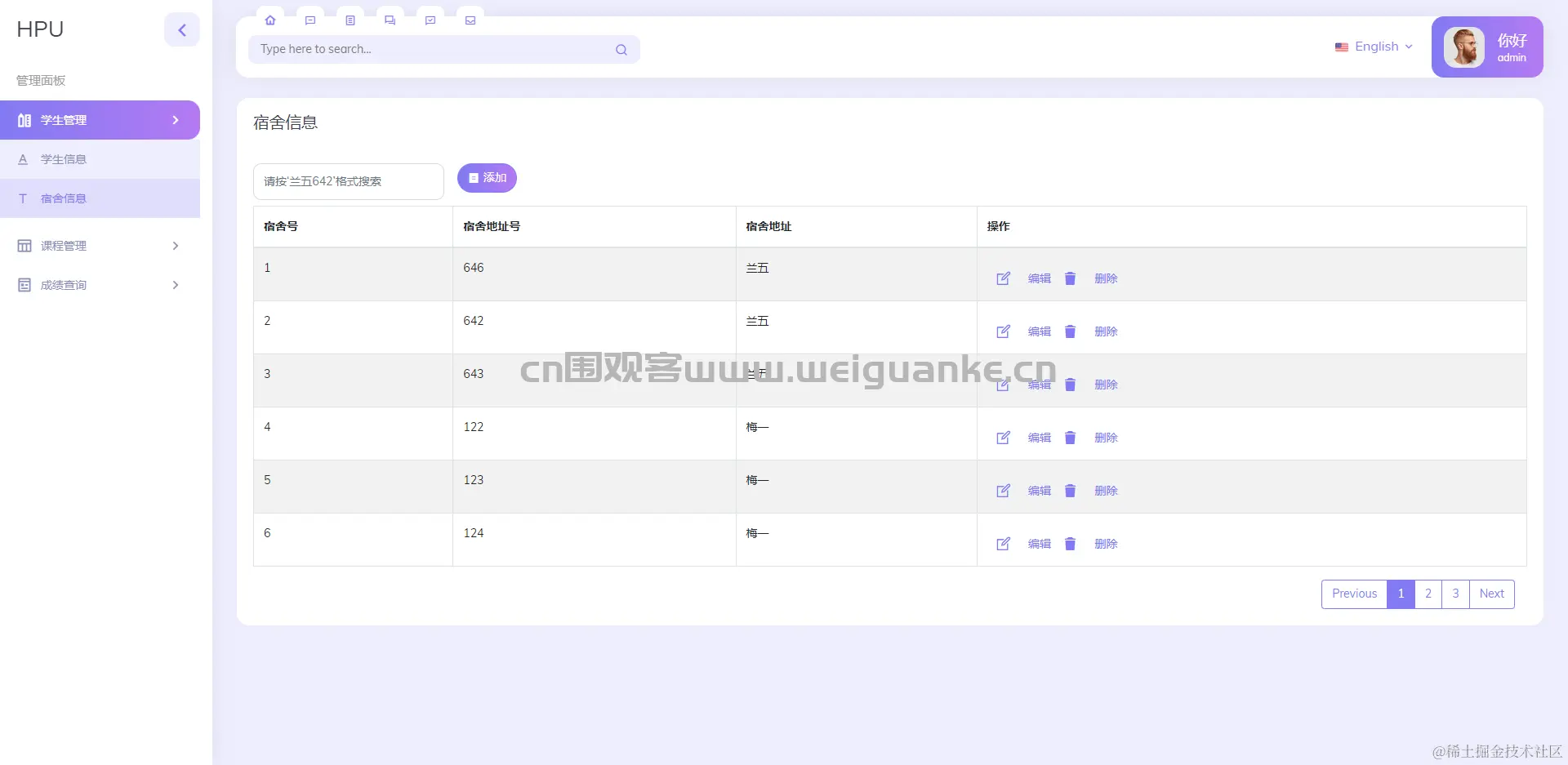1568x765 pixels.
Task: Click the 管理面板 sidebar label
Action: pos(41,80)
